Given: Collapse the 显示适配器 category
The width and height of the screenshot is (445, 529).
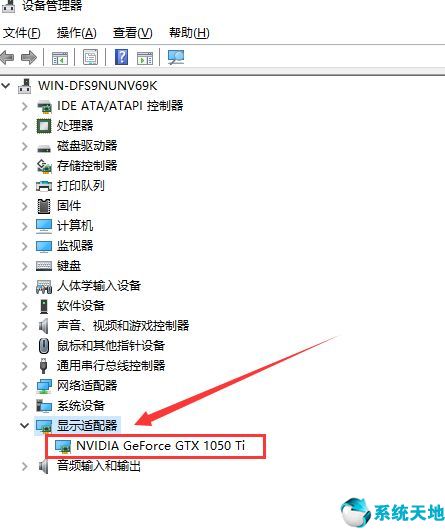Looking at the screenshot, I should coord(24,426).
